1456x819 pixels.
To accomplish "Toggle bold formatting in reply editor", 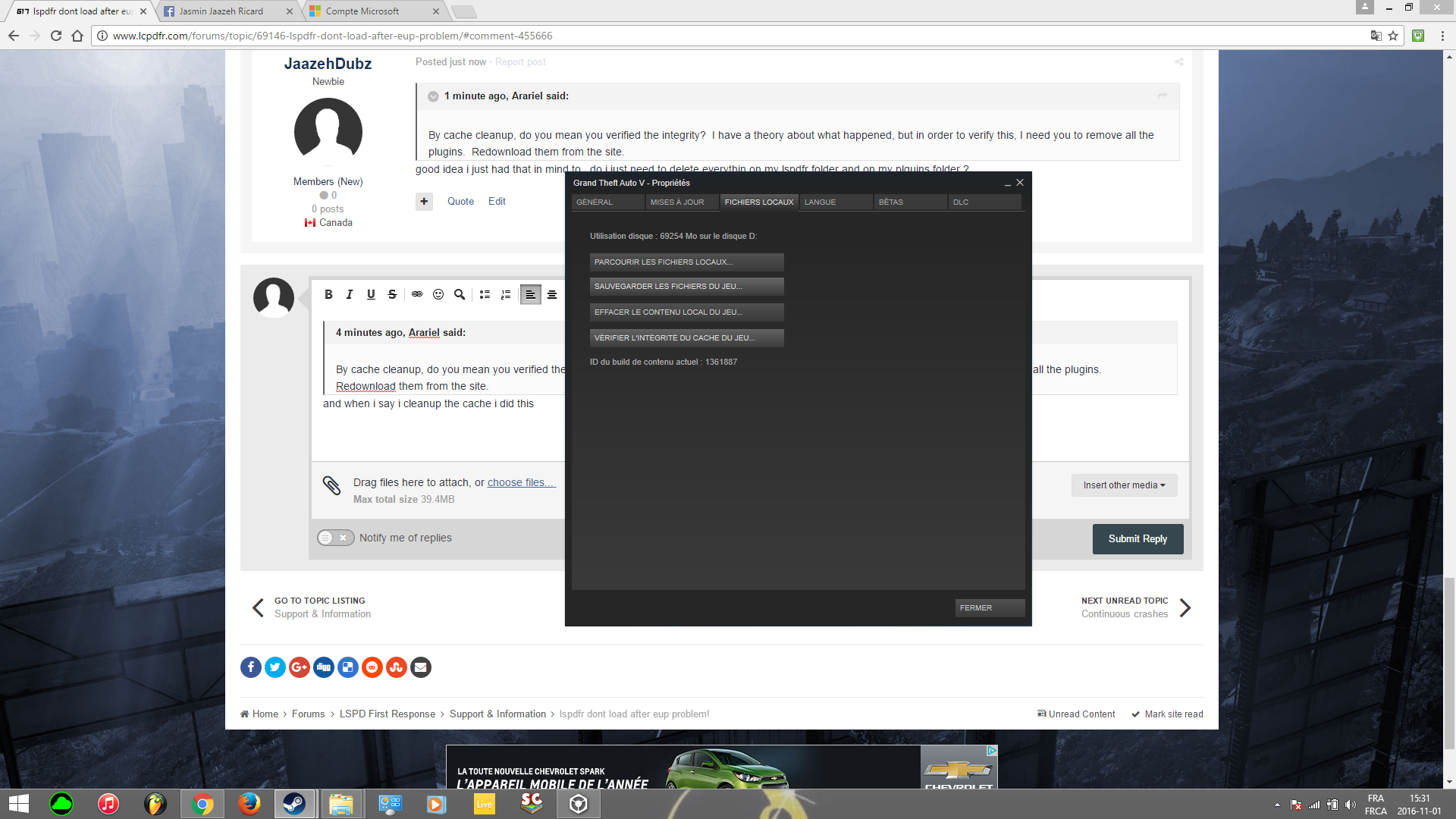I will [x=328, y=294].
